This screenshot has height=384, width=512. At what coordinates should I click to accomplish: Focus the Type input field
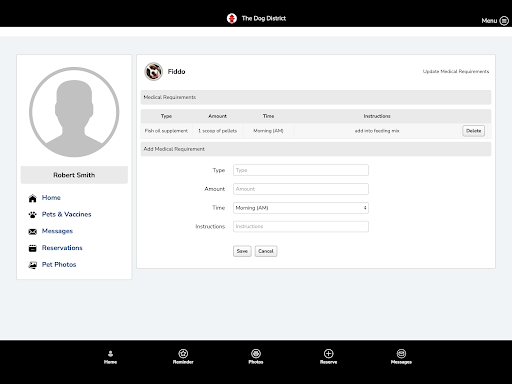301,170
